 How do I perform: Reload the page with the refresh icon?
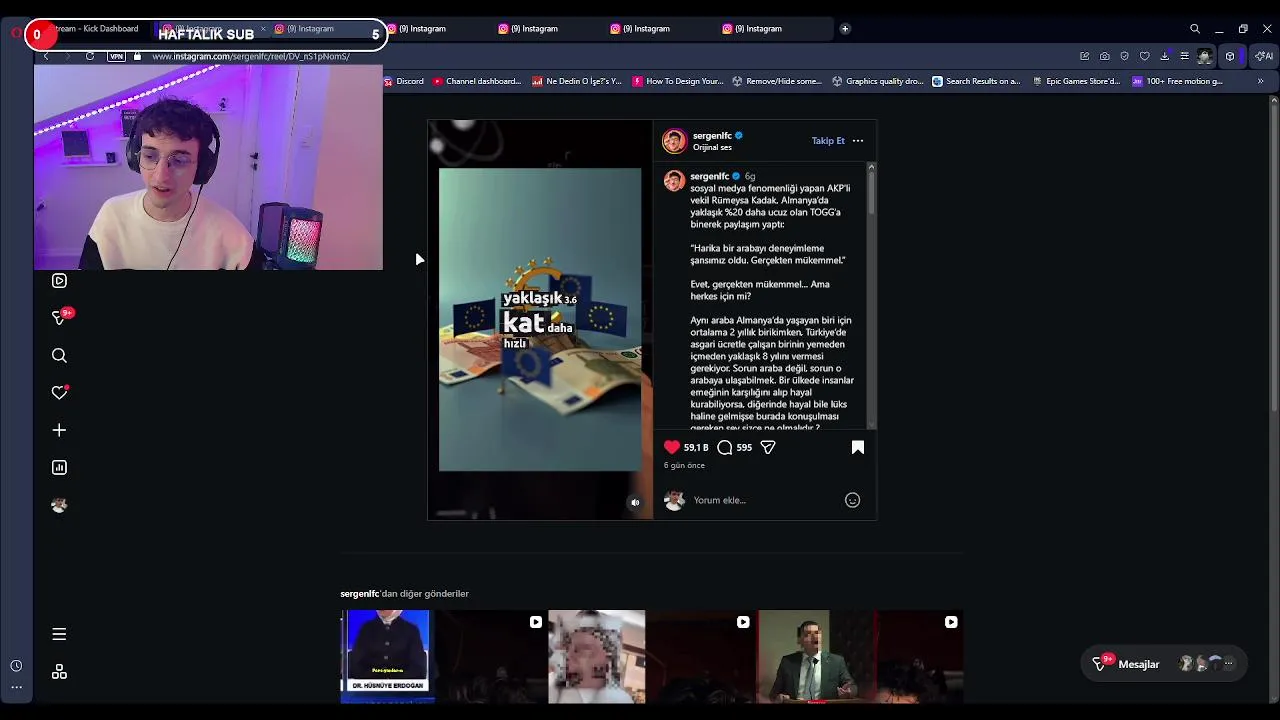click(x=90, y=56)
